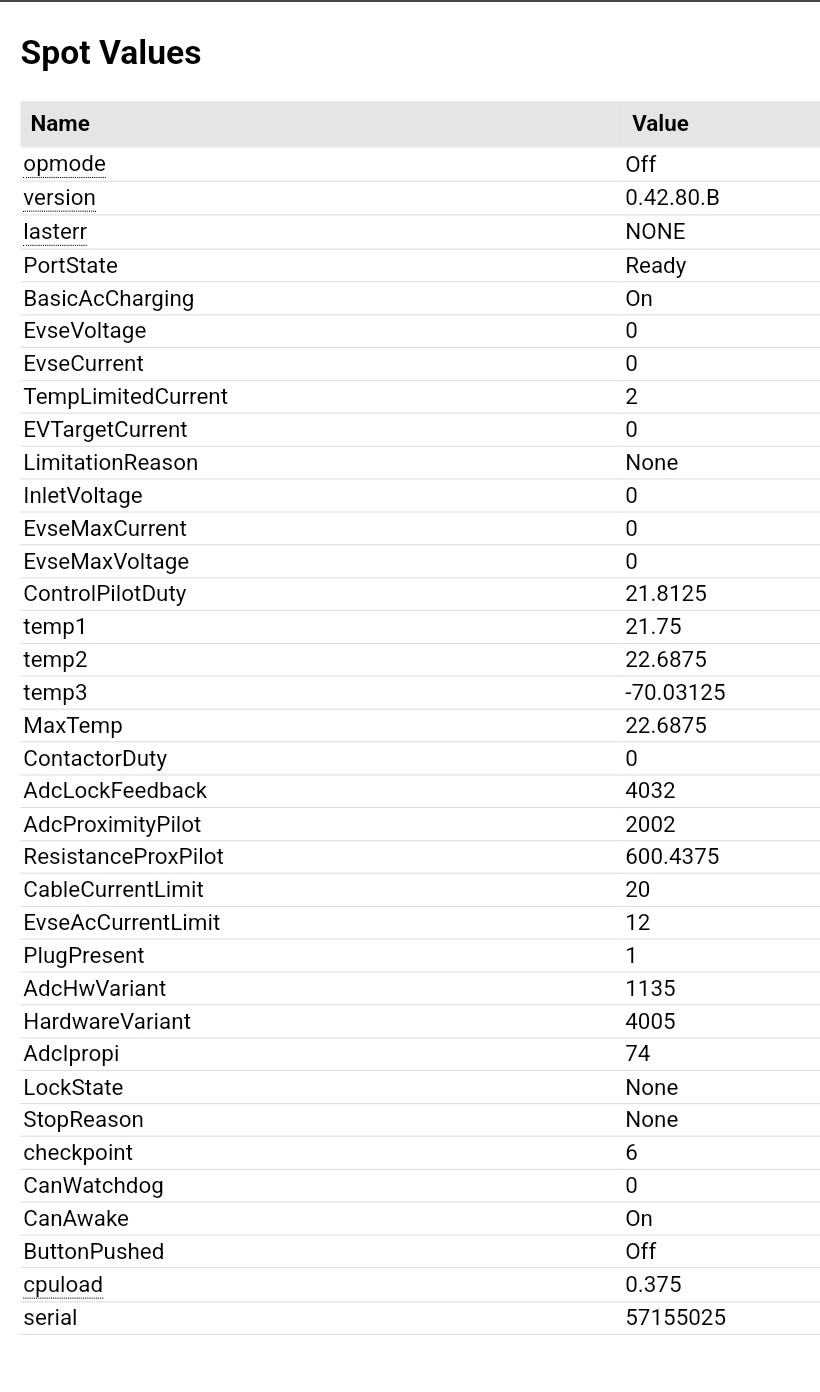The width and height of the screenshot is (820, 1392).
Task: Select the BasicAcCharging row name
Action: coord(108,298)
